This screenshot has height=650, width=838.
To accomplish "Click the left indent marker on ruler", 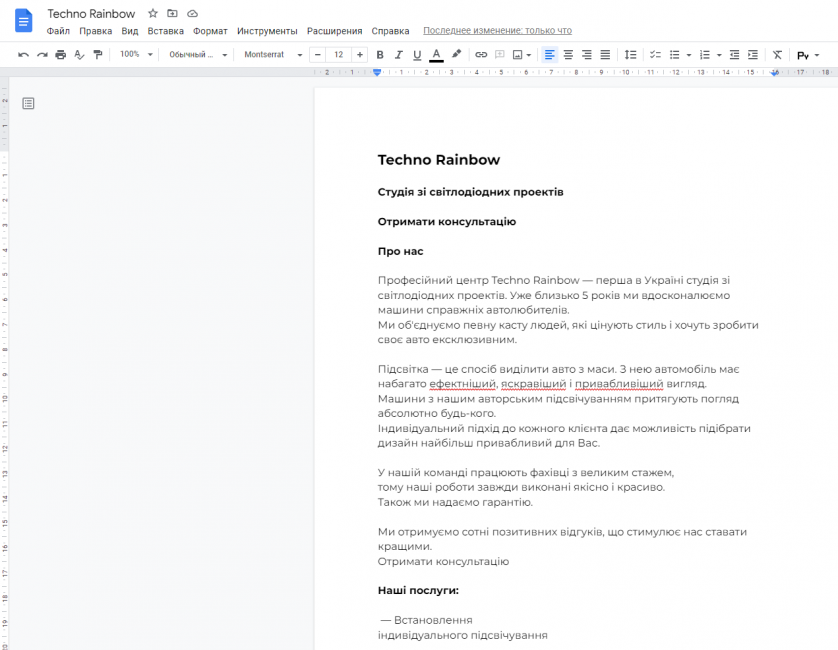I will click(377, 72).
